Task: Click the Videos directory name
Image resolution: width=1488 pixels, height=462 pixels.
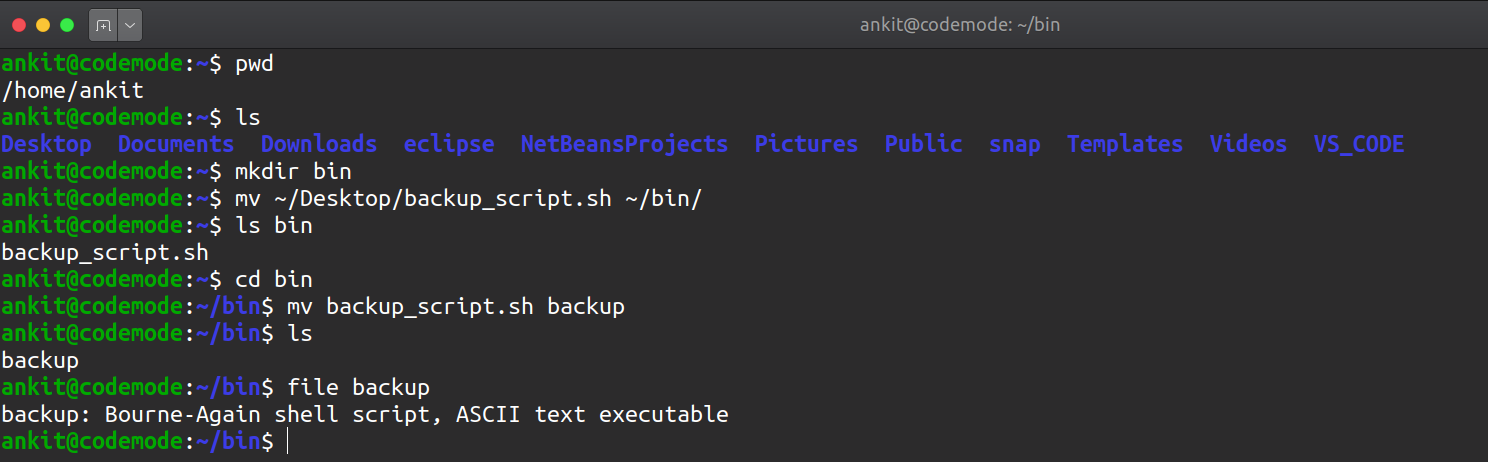Action: [1248, 144]
